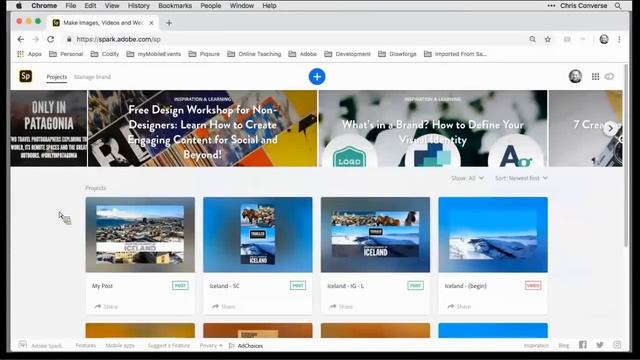Screen dimensions: 640x360
Task: Open the Piqsure bookmarks folder
Action: tap(204, 54)
